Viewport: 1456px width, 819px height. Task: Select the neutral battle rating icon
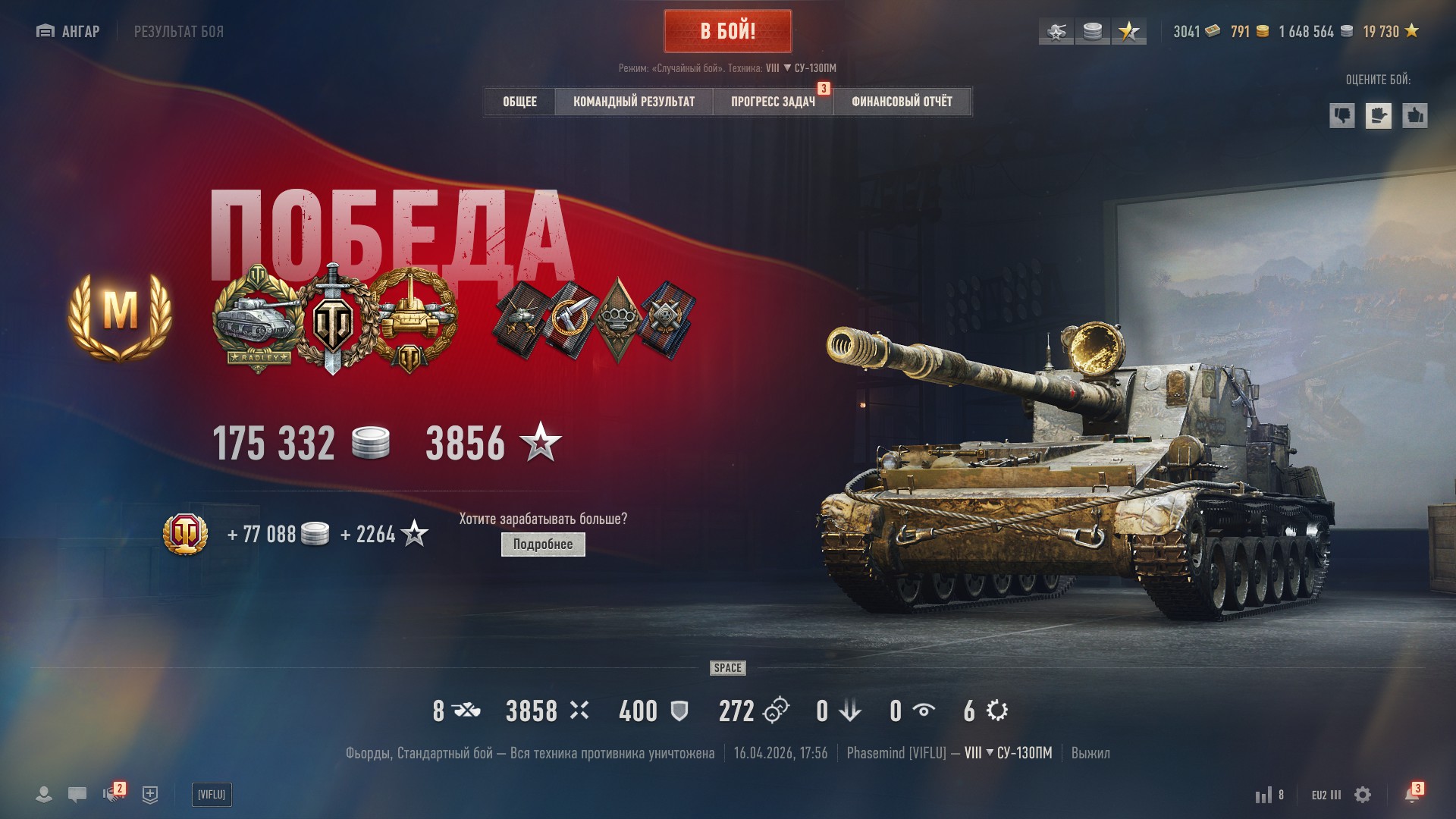click(x=1378, y=115)
